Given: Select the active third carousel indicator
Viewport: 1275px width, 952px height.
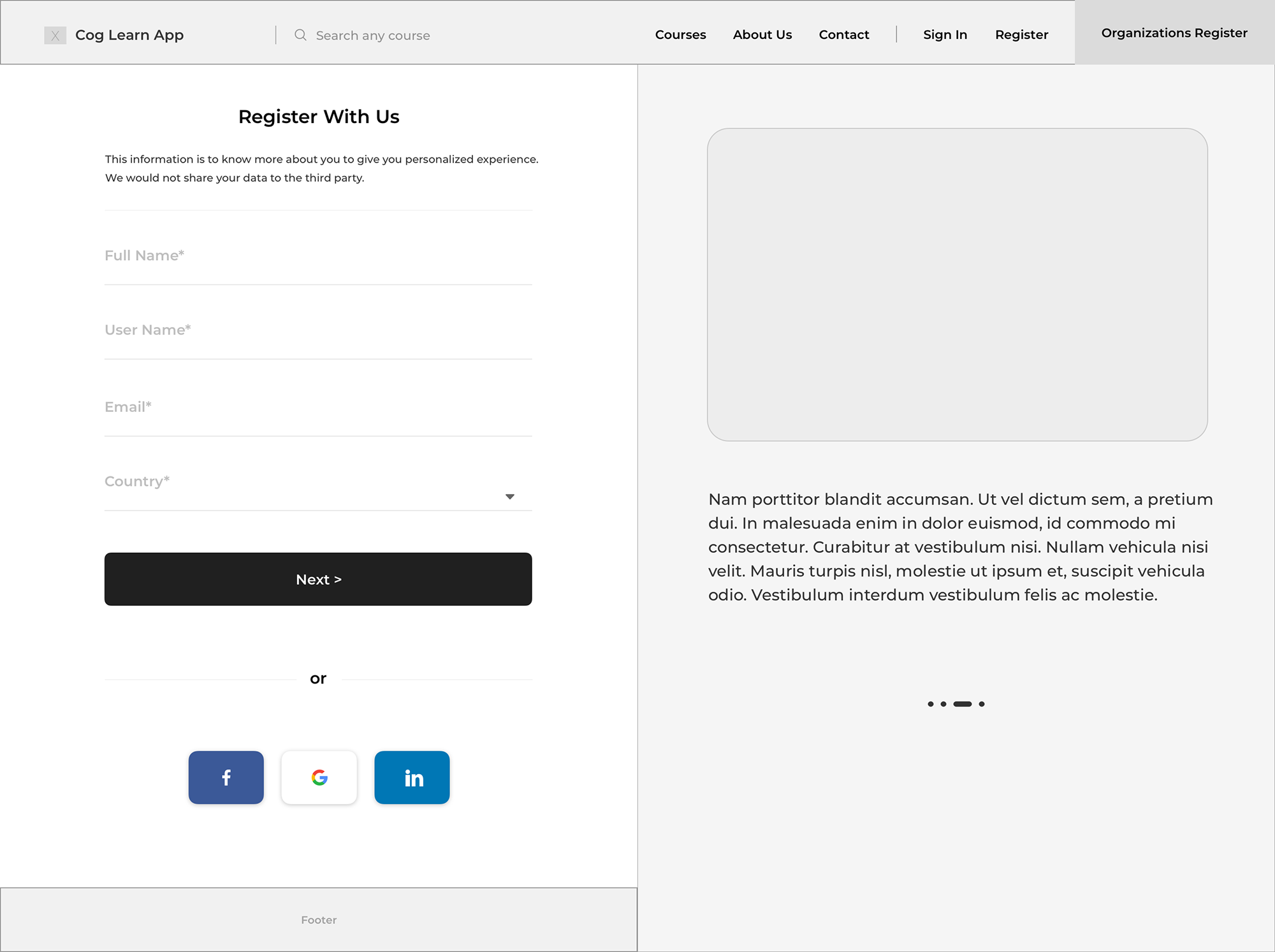Looking at the screenshot, I should click(963, 704).
